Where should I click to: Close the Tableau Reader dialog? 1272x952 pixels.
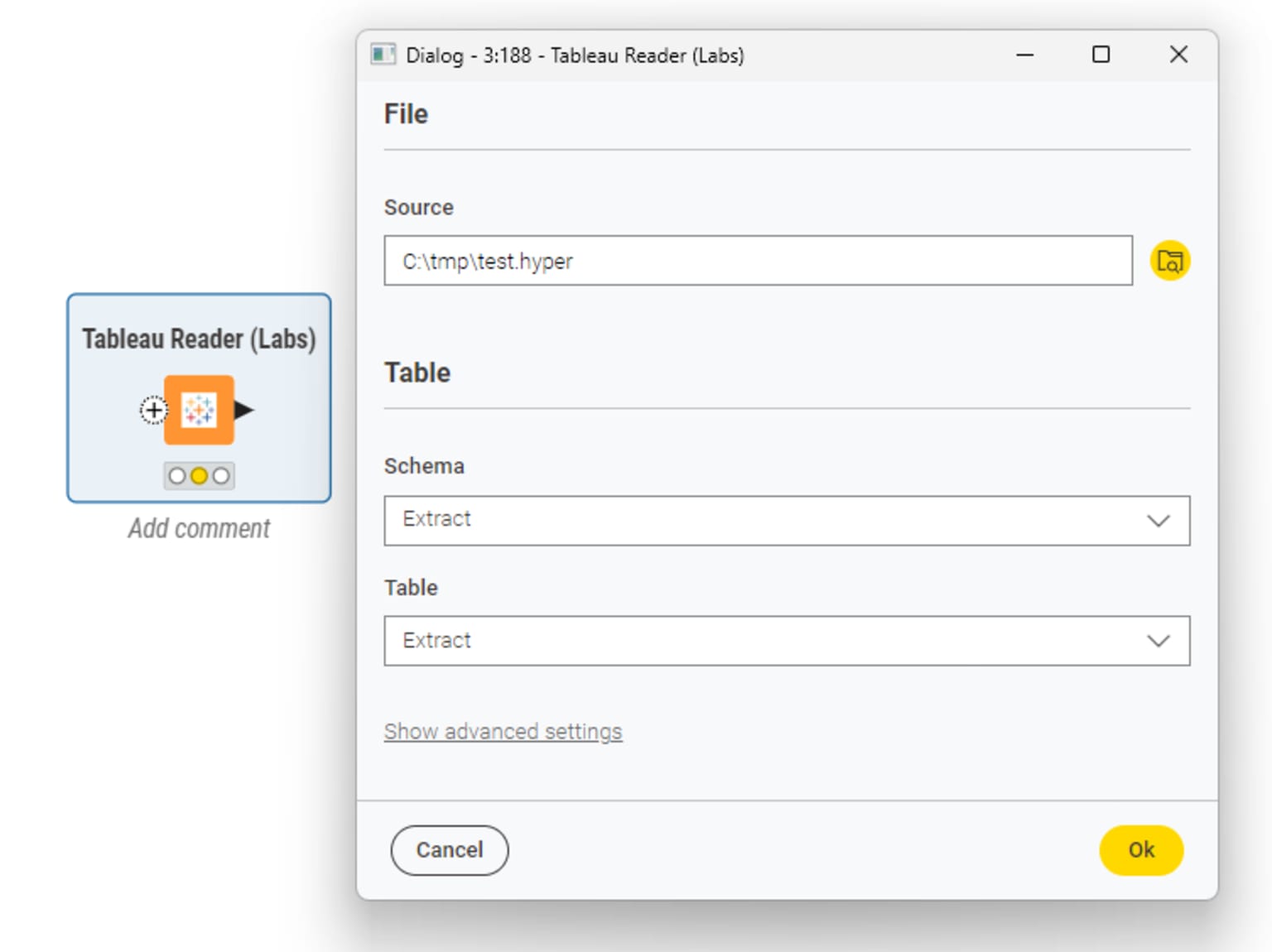tap(1178, 55)
